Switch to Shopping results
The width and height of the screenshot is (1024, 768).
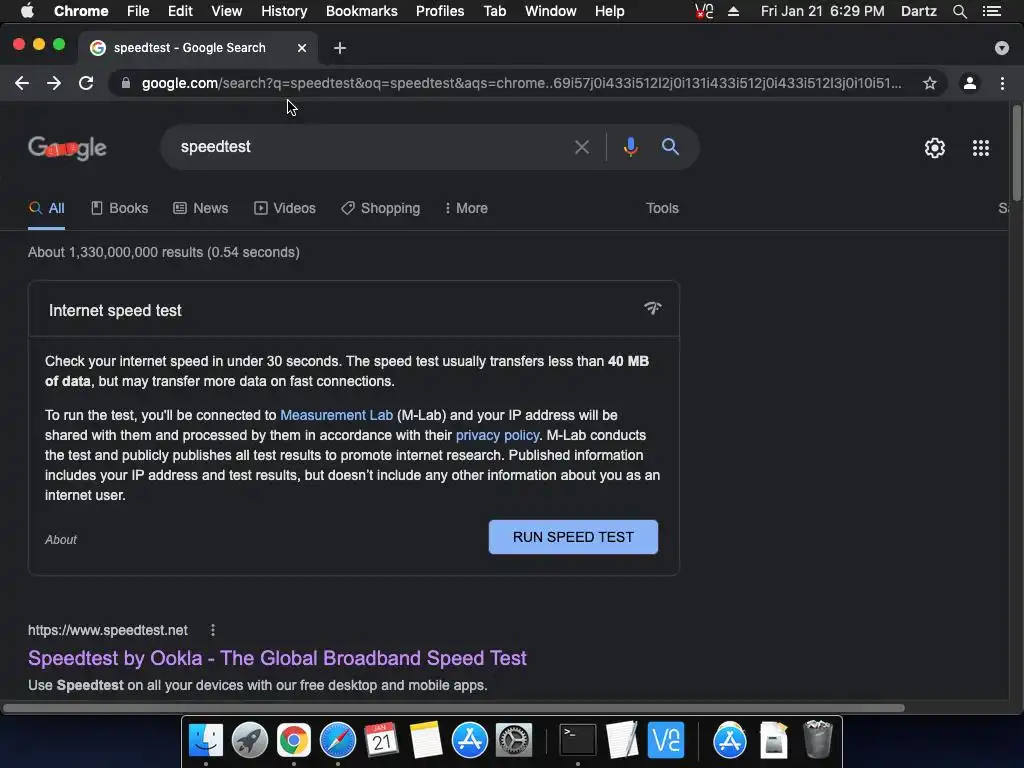tap(381, 208)
